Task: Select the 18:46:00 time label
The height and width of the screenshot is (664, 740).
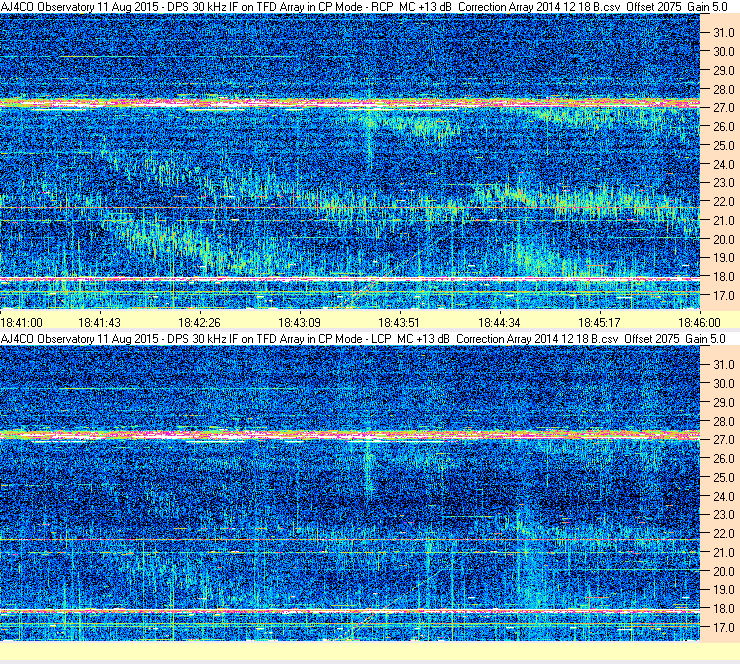Action: click(699, 323)
